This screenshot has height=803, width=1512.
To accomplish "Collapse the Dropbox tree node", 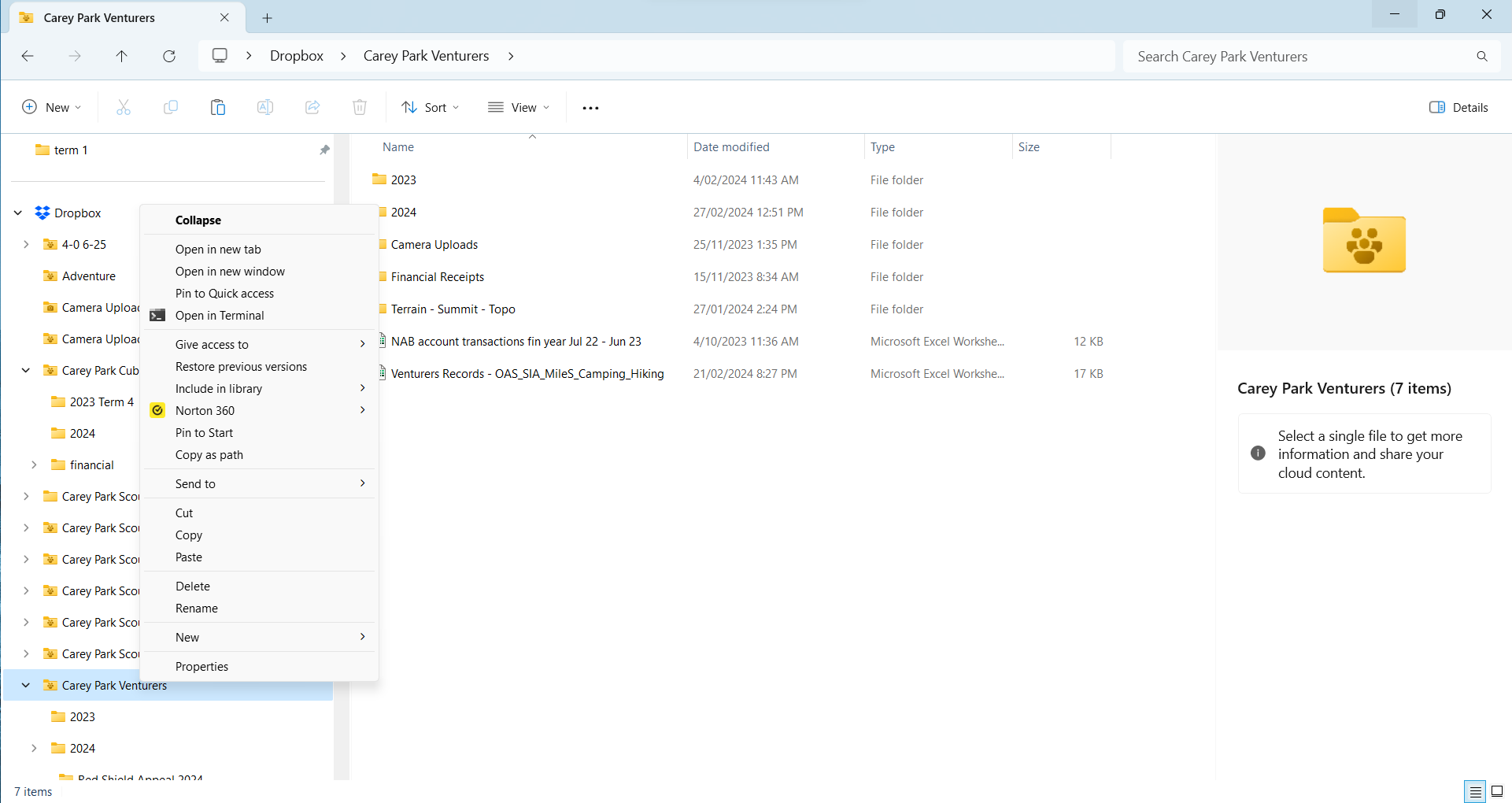I will click(18, 213).
